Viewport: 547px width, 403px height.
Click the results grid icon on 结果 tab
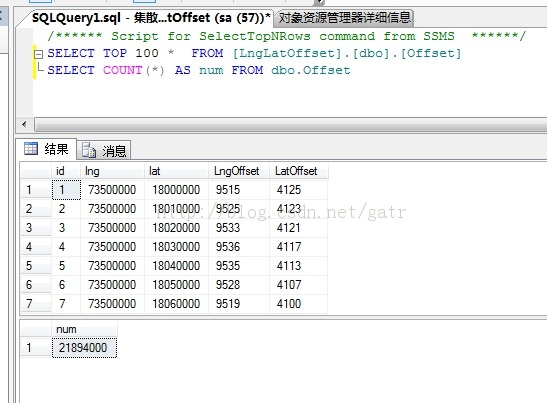click(x=31, y=149)
